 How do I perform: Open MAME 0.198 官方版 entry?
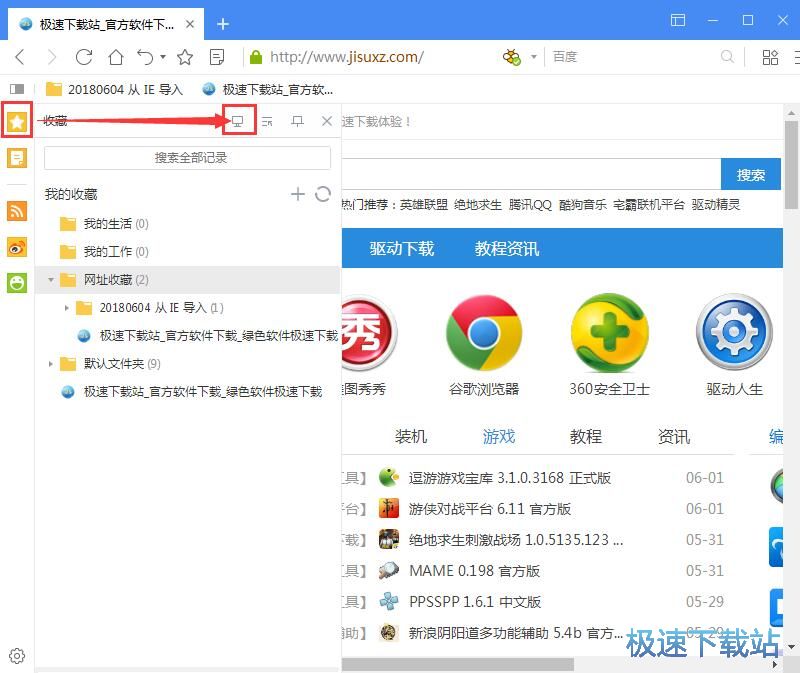(474, 570)
